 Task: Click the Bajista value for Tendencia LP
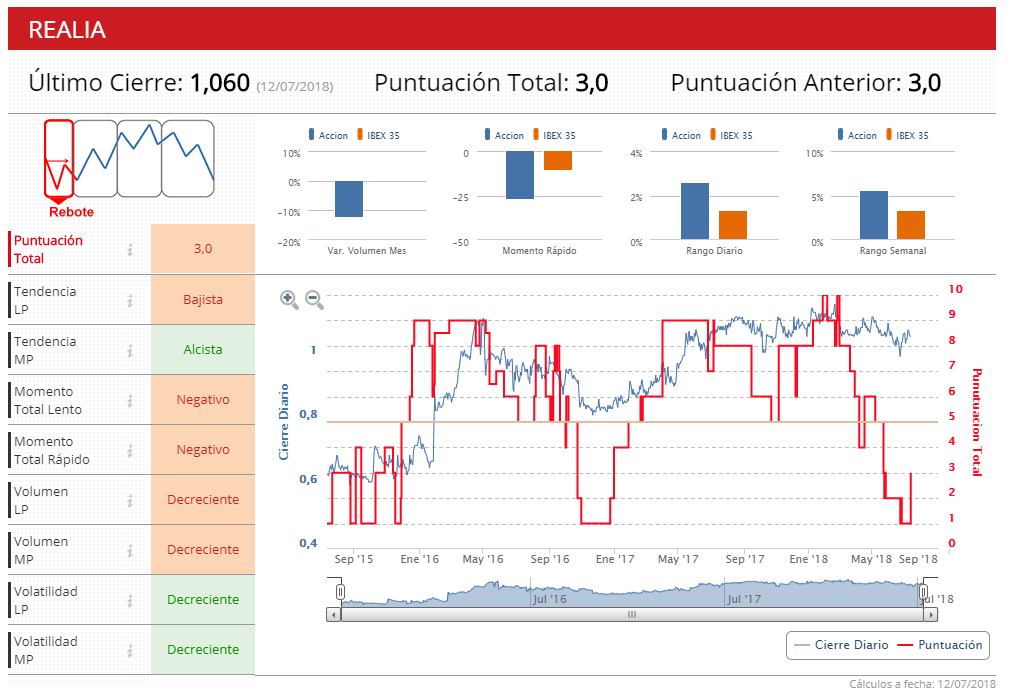click(203, 300)
